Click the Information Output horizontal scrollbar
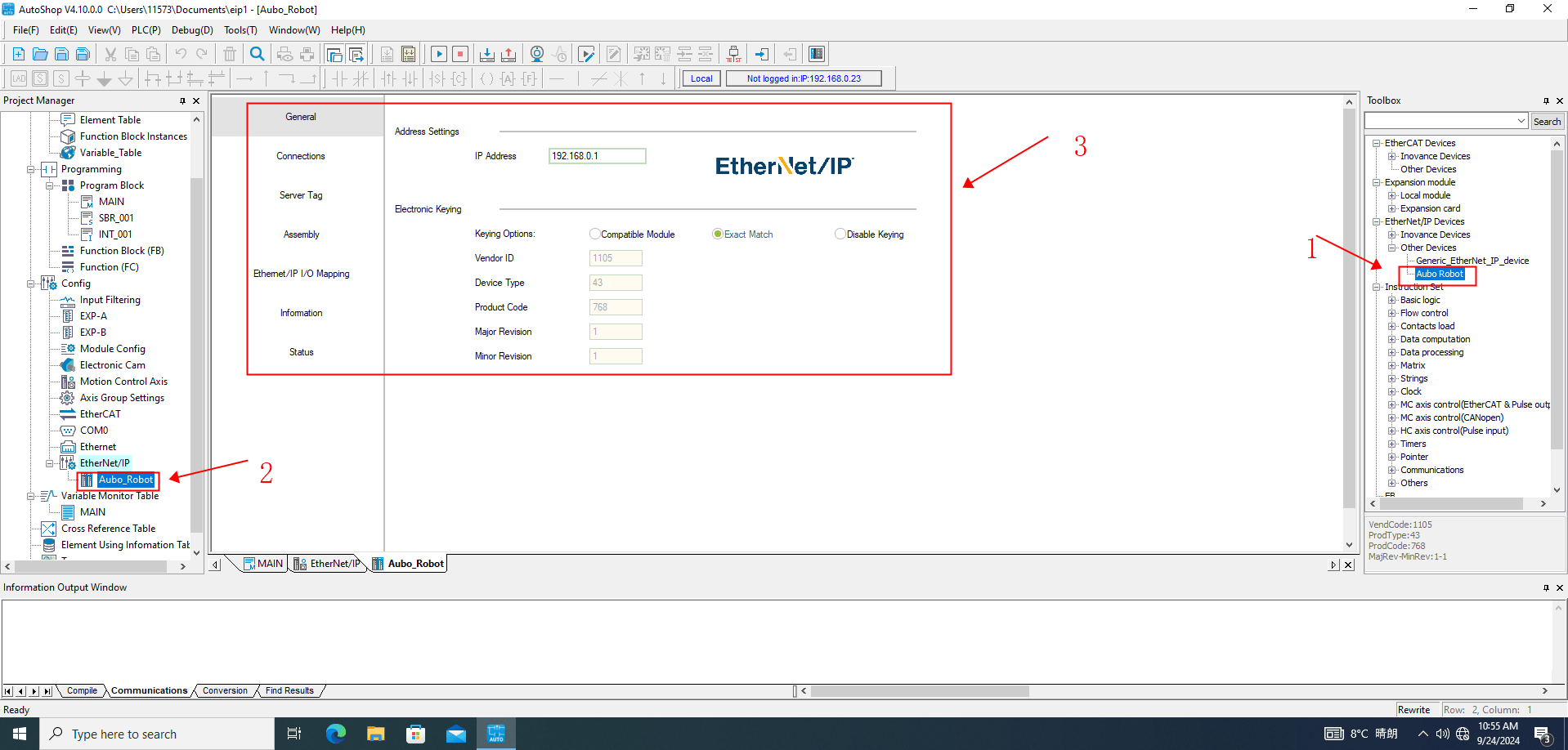 (920, 691)
